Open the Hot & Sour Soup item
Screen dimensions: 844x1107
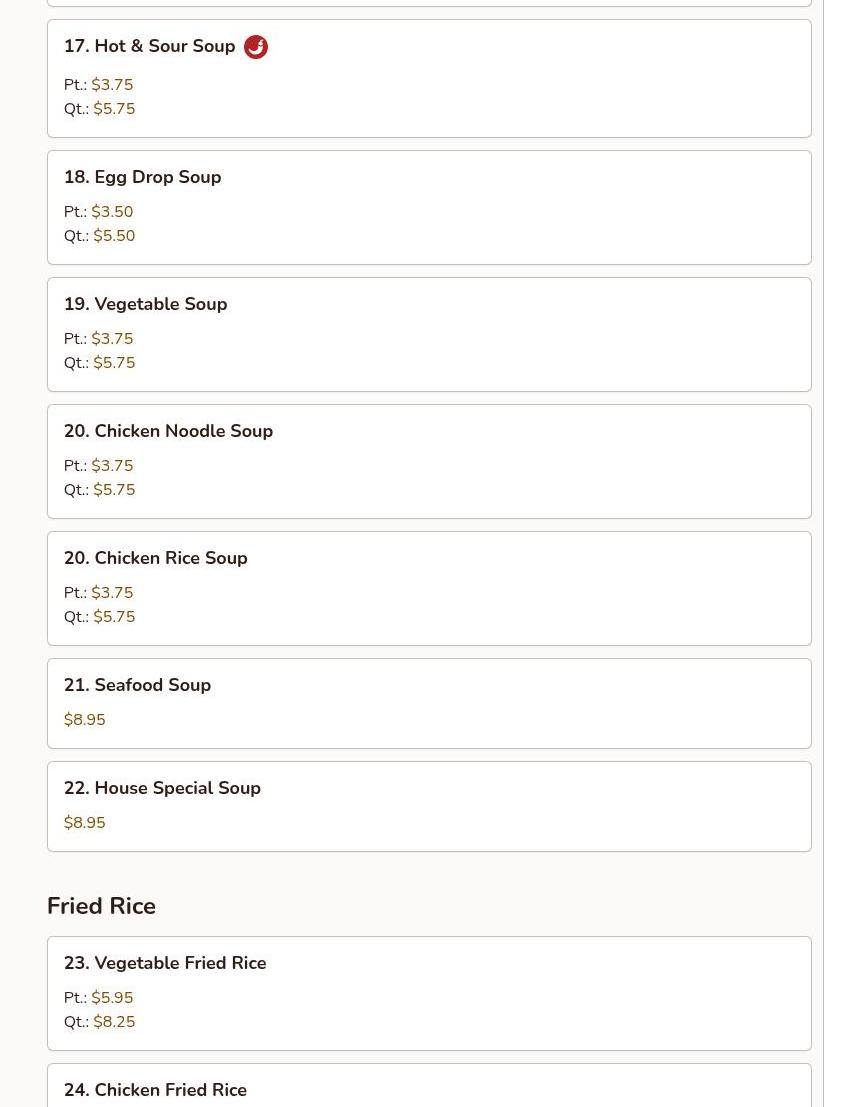pyautogui.click(x=429, y=78)
